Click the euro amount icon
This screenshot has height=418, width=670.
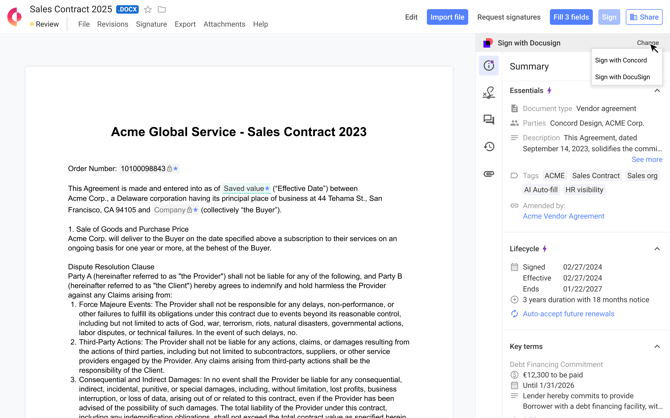tap(514, 375)
